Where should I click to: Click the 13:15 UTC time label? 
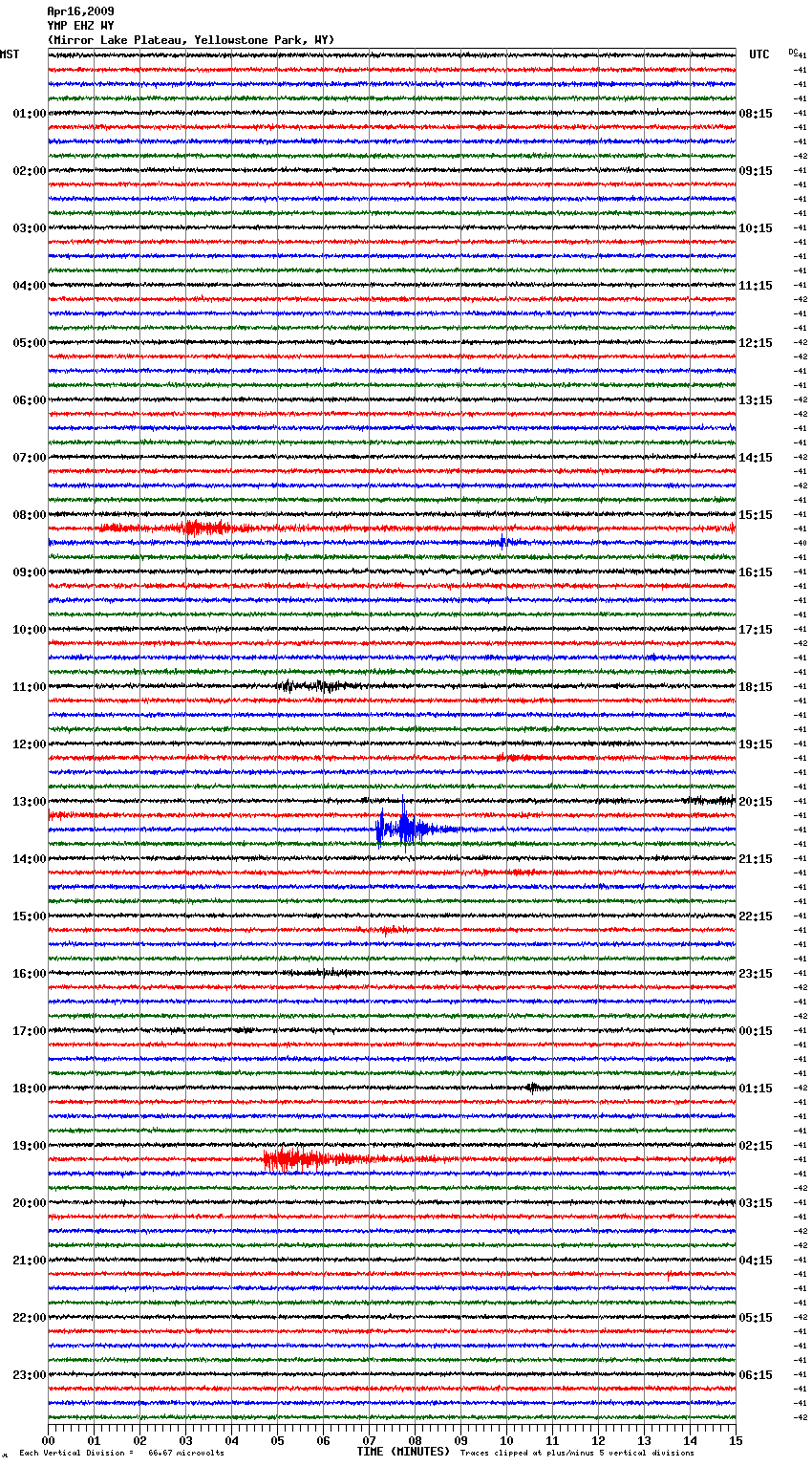pyautogui.click(x=756, y=400)
